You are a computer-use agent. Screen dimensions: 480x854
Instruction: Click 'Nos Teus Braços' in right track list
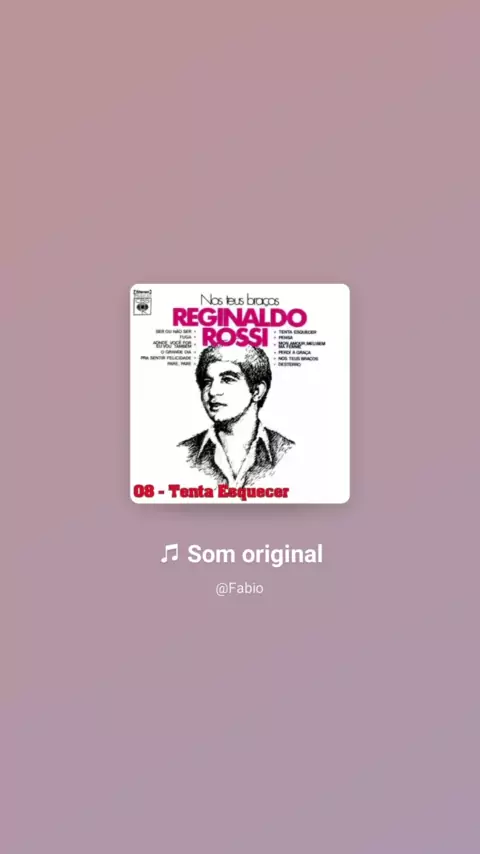tap(299, 358)
